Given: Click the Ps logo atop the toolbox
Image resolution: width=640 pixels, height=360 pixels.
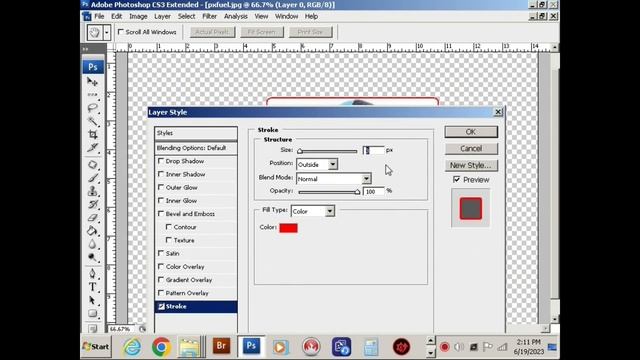Looking at the screenshot, I should point(93,67).
